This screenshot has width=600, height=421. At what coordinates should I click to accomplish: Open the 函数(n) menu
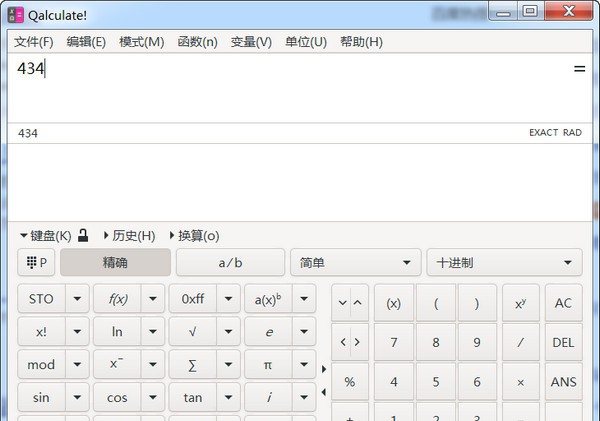[197, 42]
